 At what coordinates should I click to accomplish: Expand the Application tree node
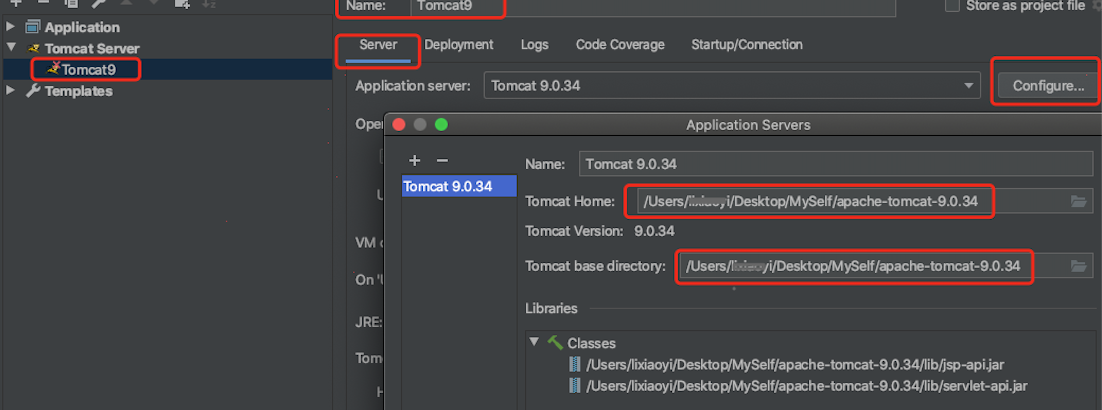pyautogui.click(x=11, y=27)
